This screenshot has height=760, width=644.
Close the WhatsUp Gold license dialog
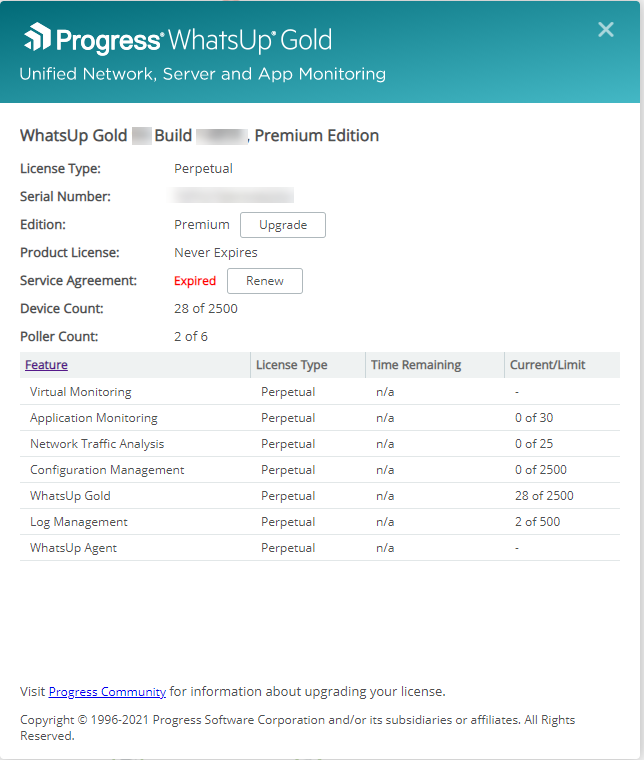coord(605,30)
